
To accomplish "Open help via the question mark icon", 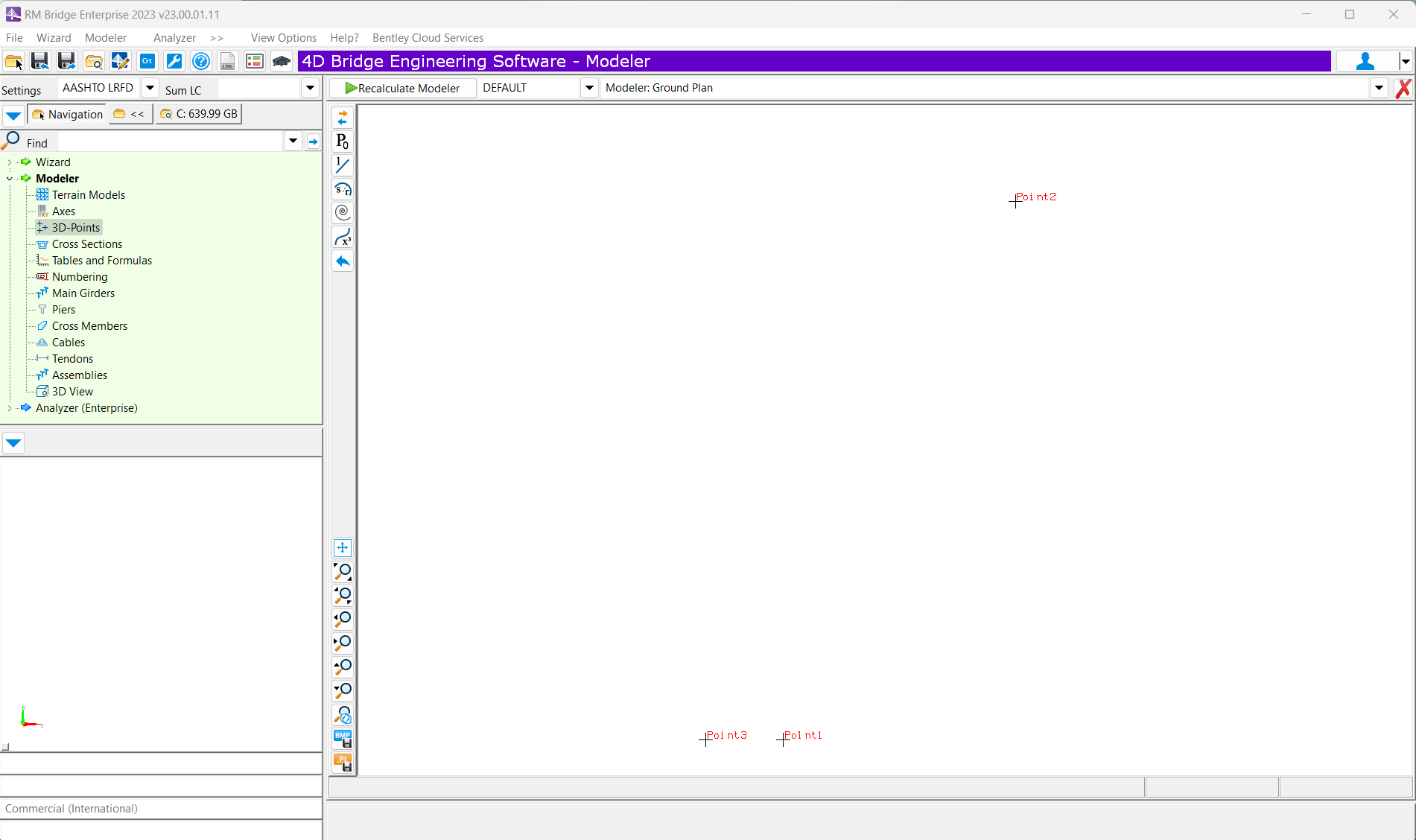I will click(201, 62).
